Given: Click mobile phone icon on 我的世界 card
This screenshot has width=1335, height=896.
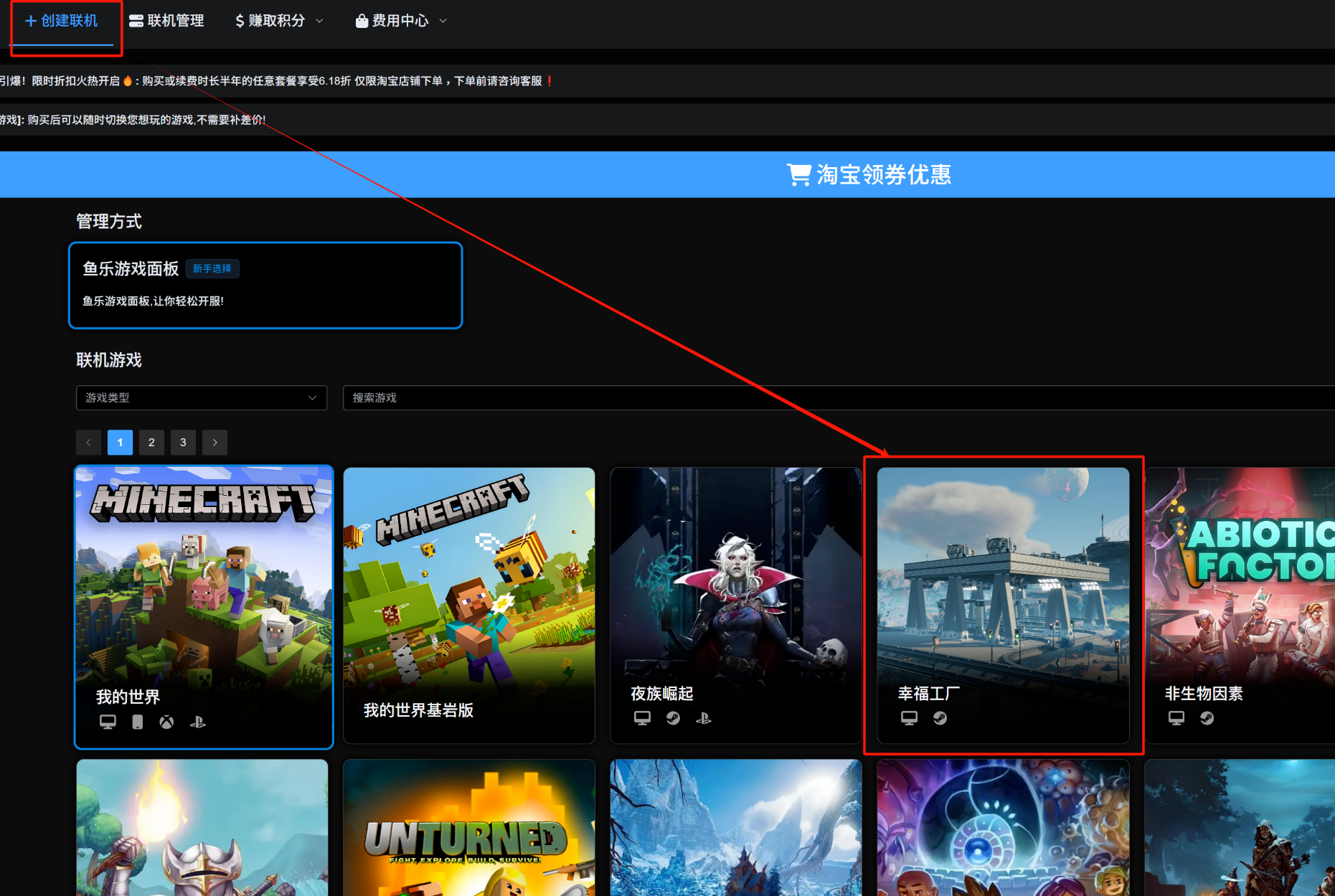Looking at the screenshot, I should point(138,722).
